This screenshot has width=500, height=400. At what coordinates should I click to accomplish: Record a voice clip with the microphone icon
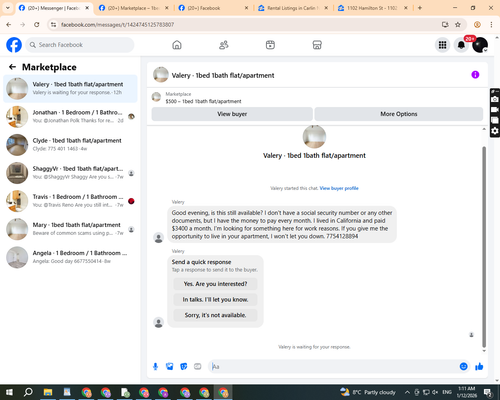click(155, 367)
